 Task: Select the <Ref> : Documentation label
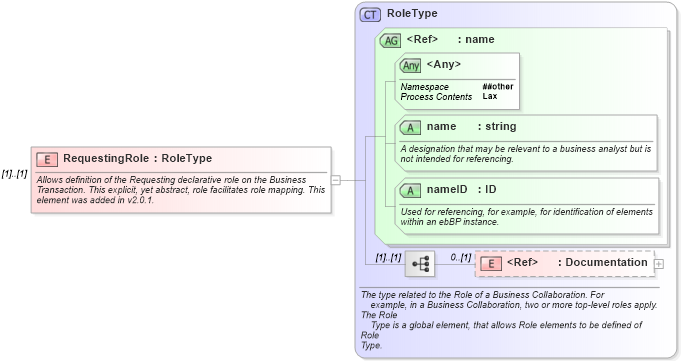coord(577,262)
